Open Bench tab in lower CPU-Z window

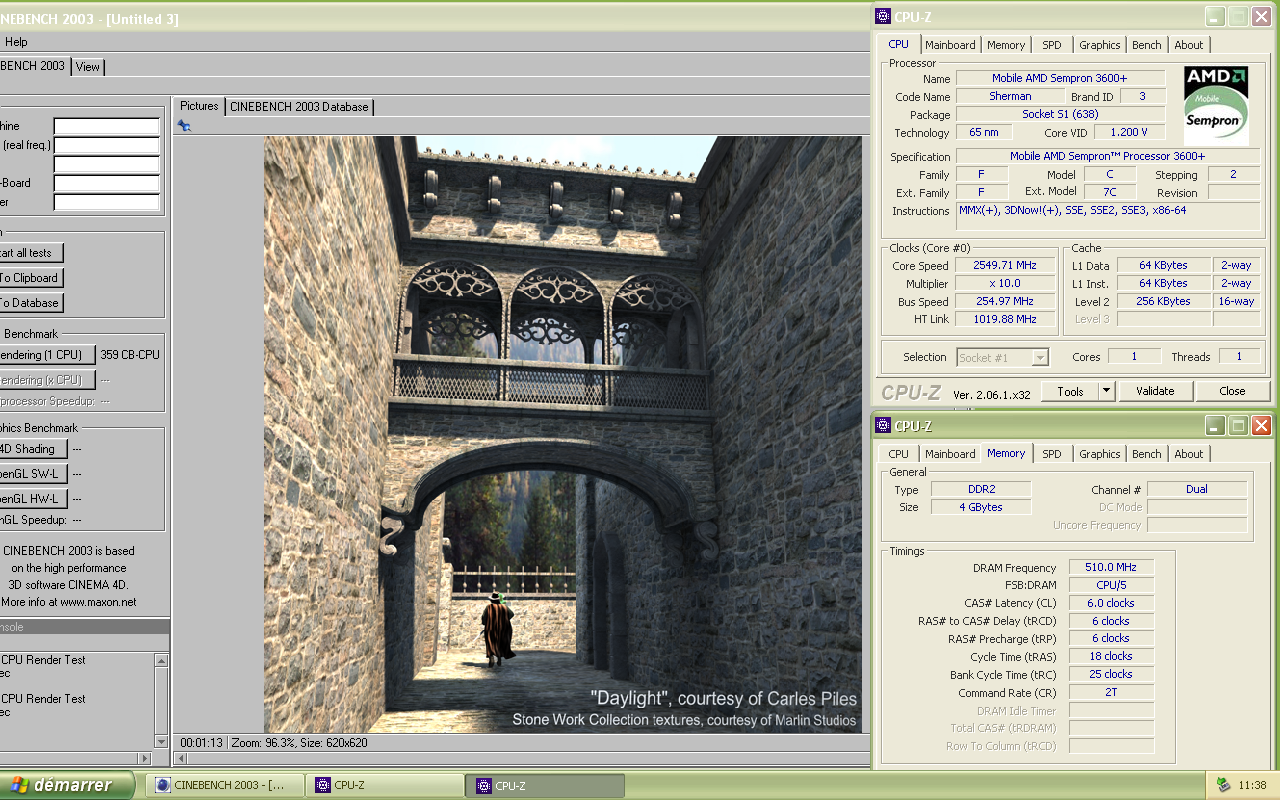click(x=1147, y=454)
